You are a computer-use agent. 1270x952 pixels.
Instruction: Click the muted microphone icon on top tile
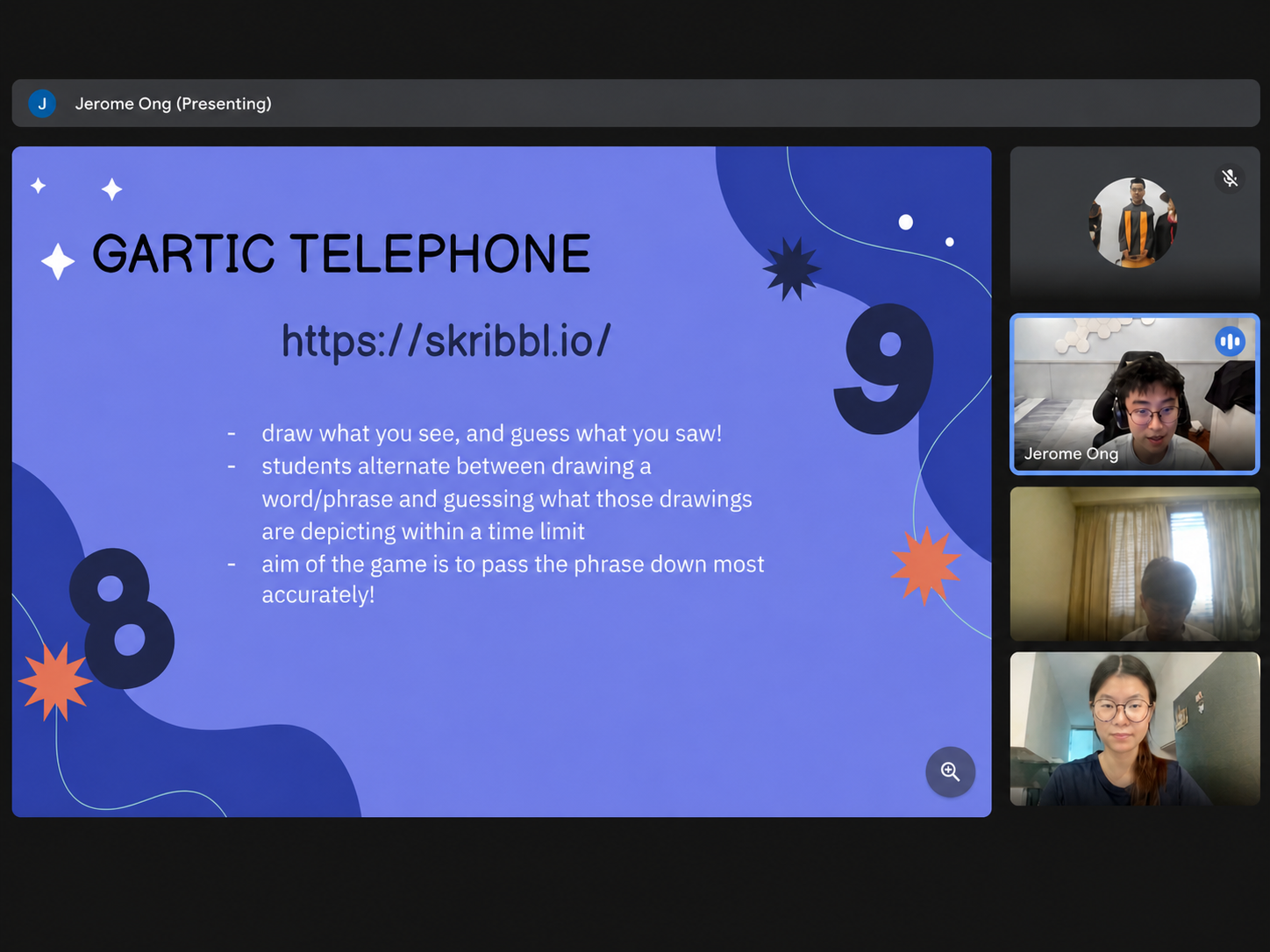coord(1230,178)
